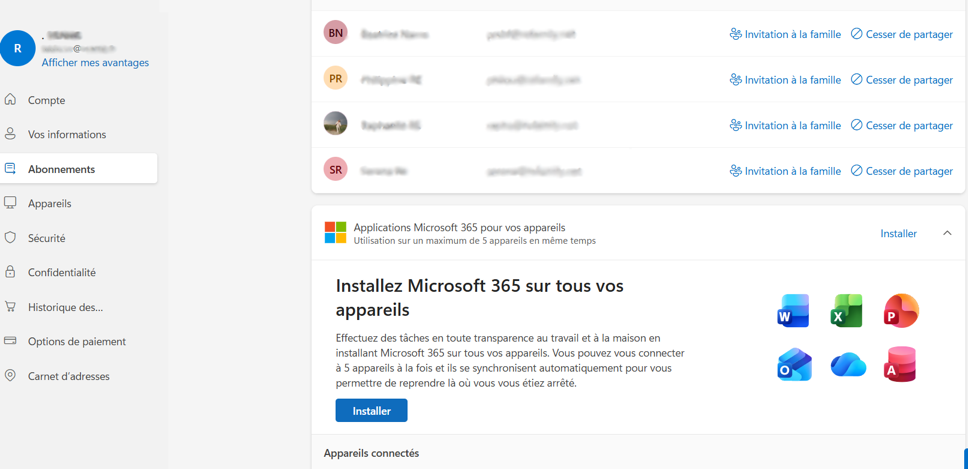Image resolution: width=968 pixels, height=469 pixels.
Task: Click the PowerPoint app icon
Action: pyautogui.click(x=901, y=311)
